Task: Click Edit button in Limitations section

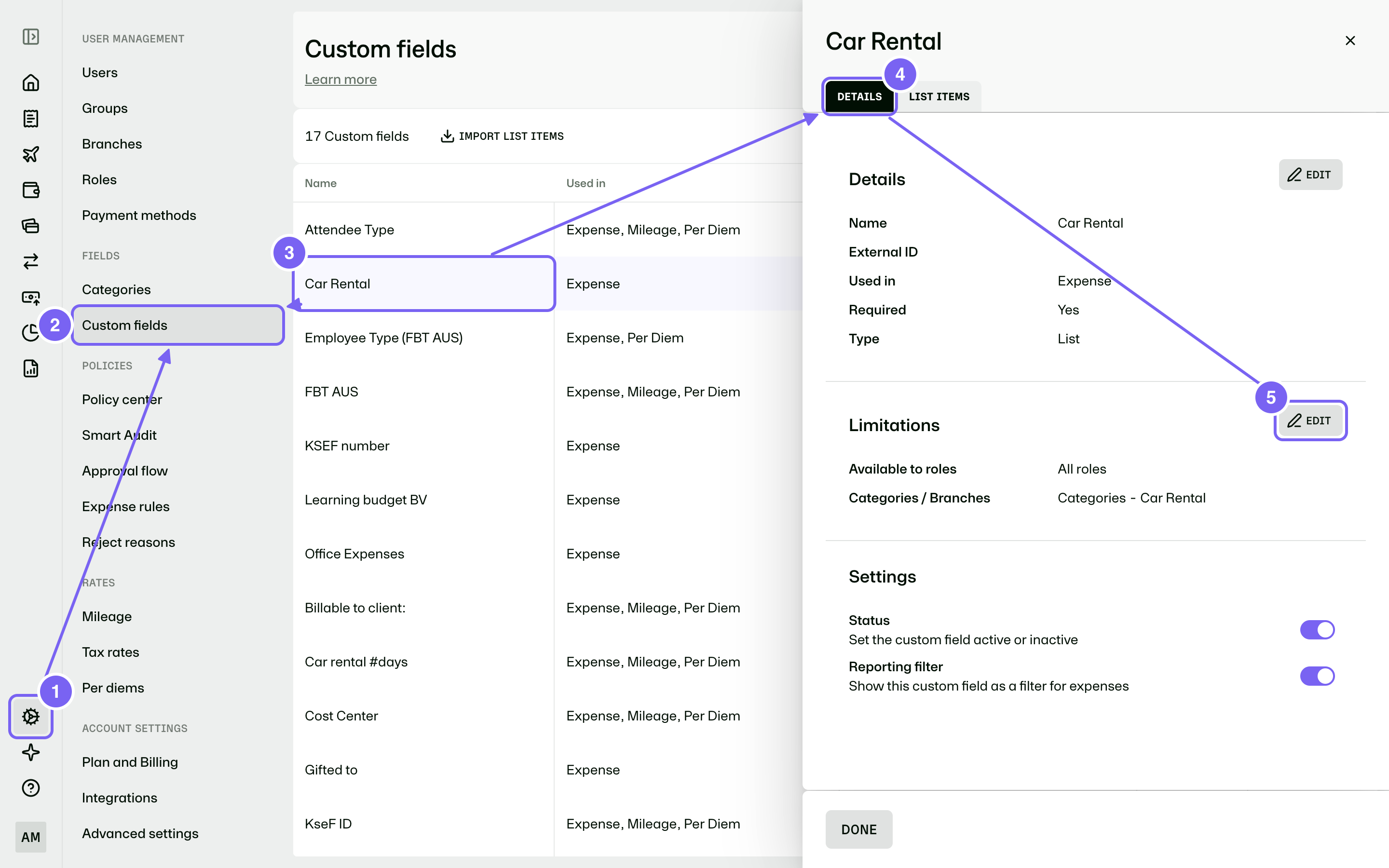Action: [1310, 421]
